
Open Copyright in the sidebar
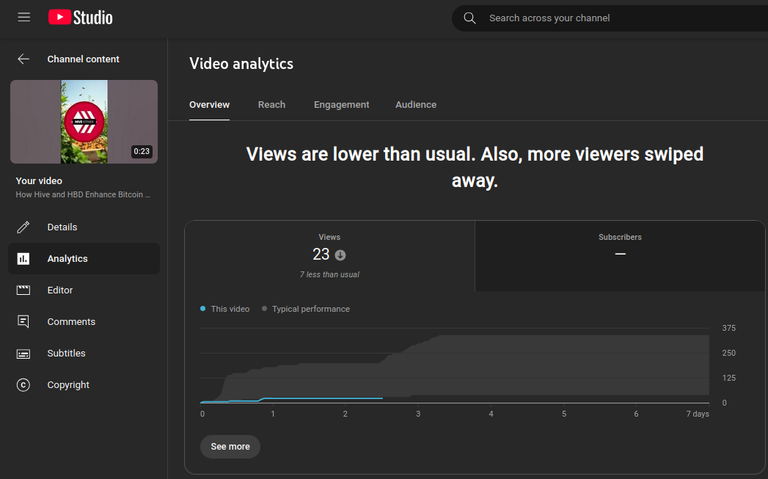pos(84,385)
